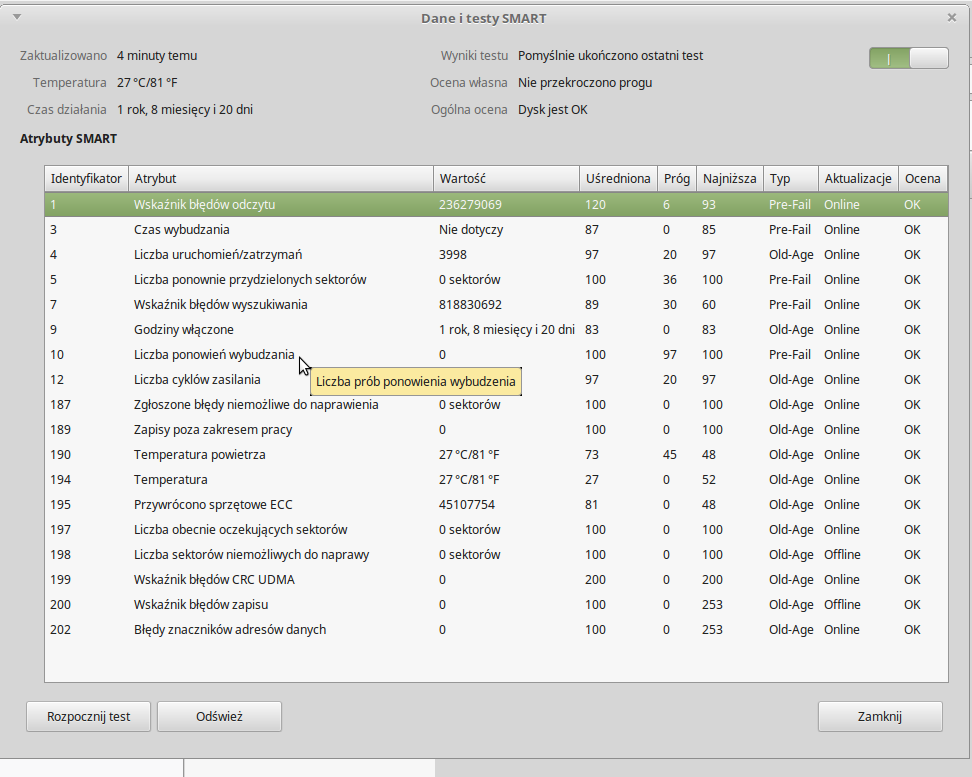The width and height of the screenshot is (972, 777).
Task: Click the Offline cell in row 200
Action: coord(842,605)
